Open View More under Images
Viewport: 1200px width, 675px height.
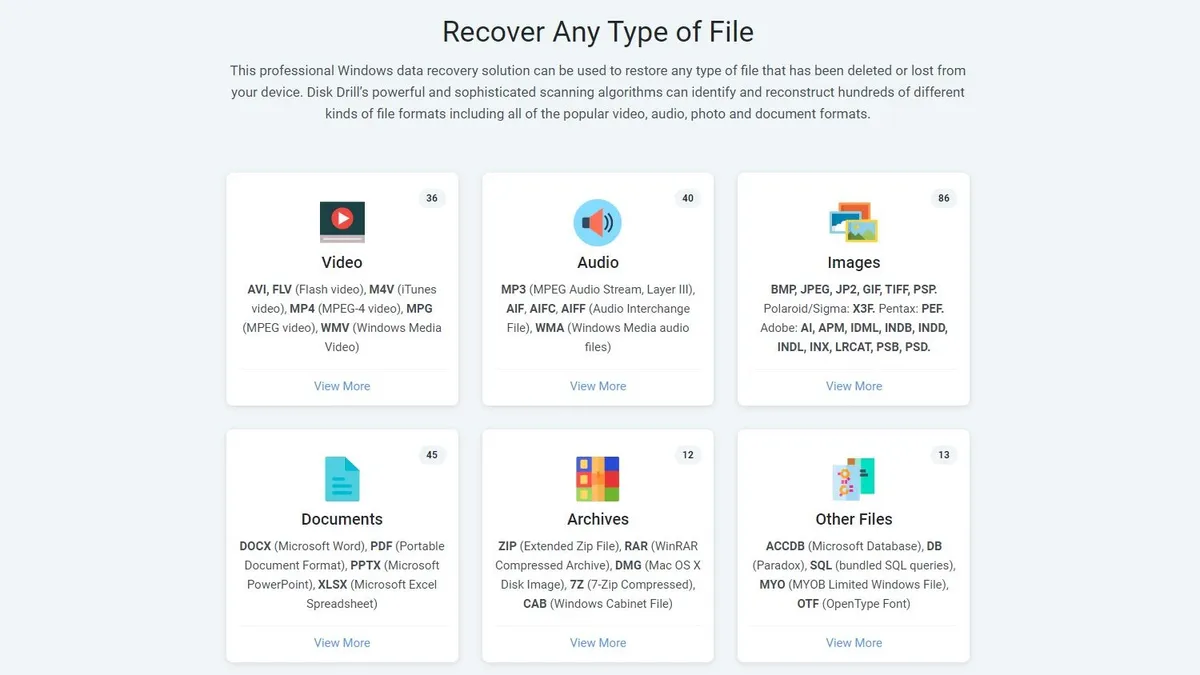coord(854,386)
